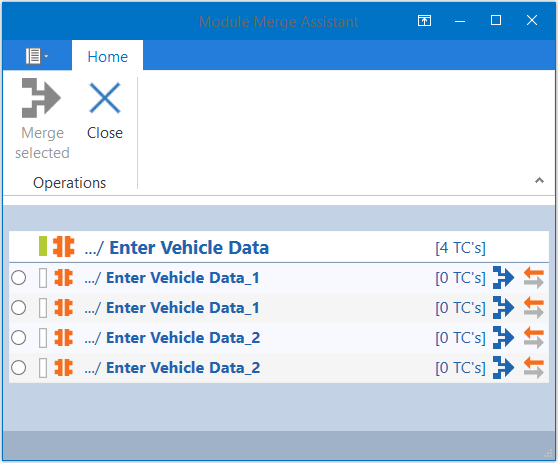The height and width of the screenshot is (463, 558).
Task: Click the 4 TC's count label
Action: pyautogui.click(x=460, y=248)
